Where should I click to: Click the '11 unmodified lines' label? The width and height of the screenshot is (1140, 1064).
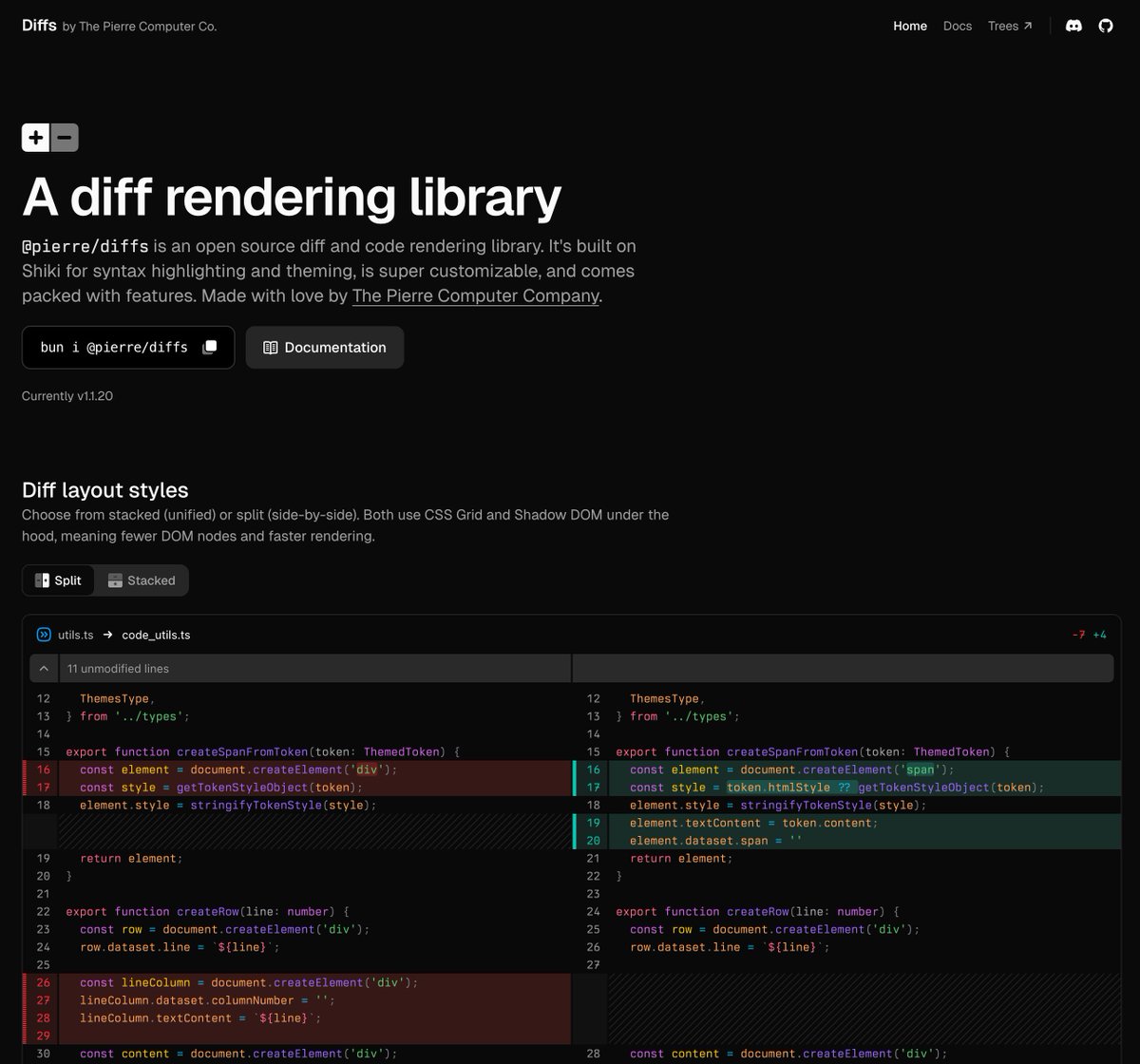pos(118,669)
